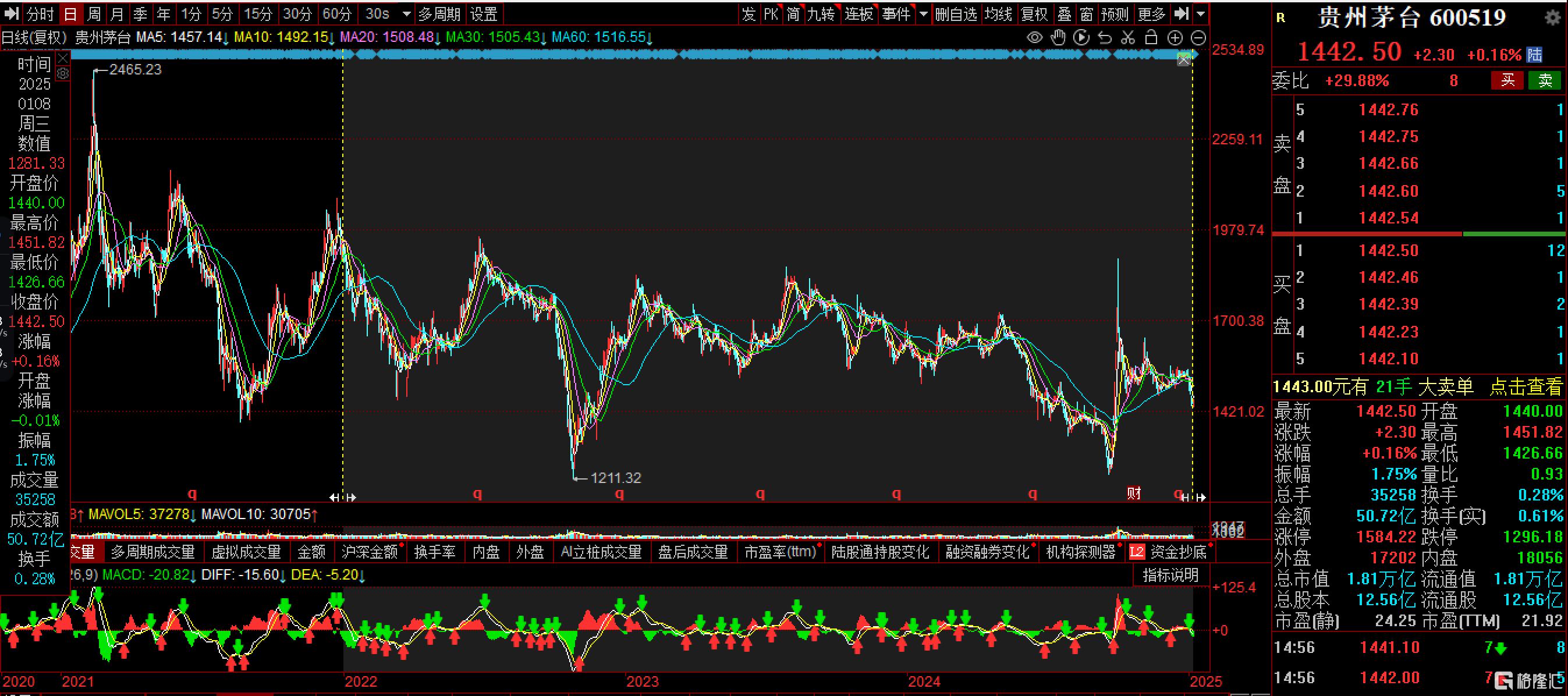The image size is (1568, 696).
Task: Click the 财 financial report marker on chart
Action: 1133,493
